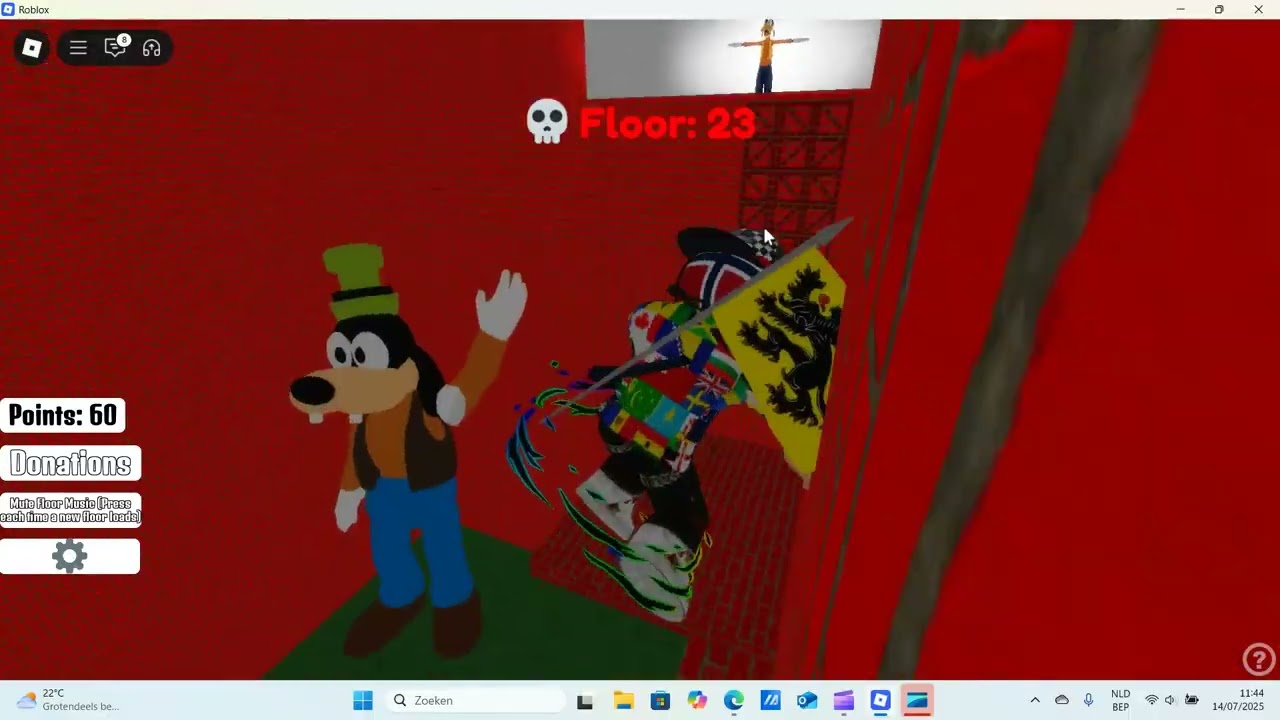Screen dimensions: 1280x720
Task: Open the NLD BEP language switcher
Action: coord(1120,700)
